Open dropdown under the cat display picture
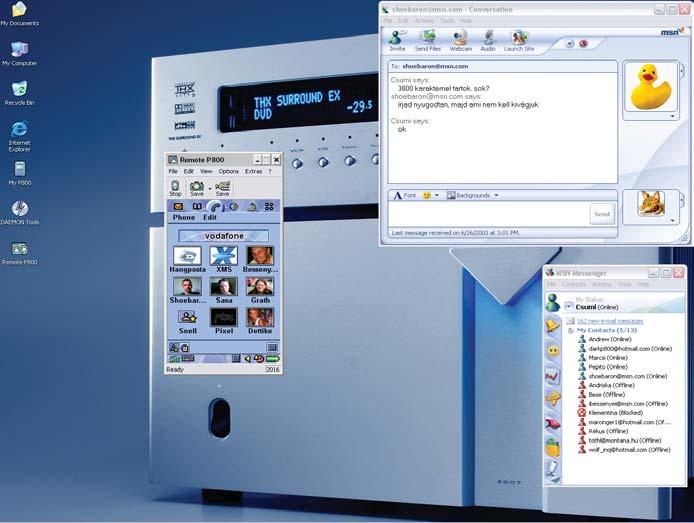 click(x=673, y=220)
